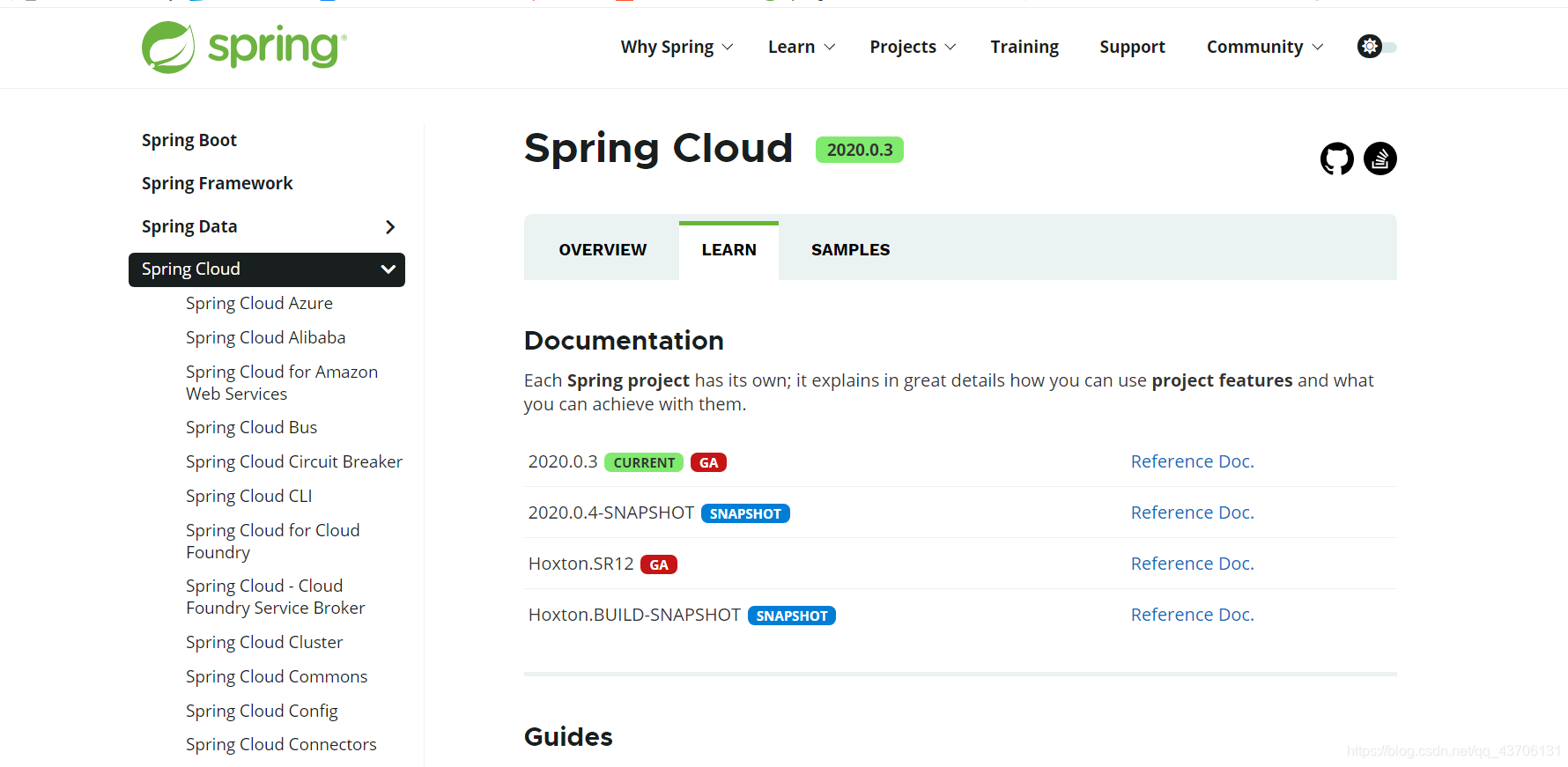Open the Training page
The image size is (1568, 767).
[1024, 47]
